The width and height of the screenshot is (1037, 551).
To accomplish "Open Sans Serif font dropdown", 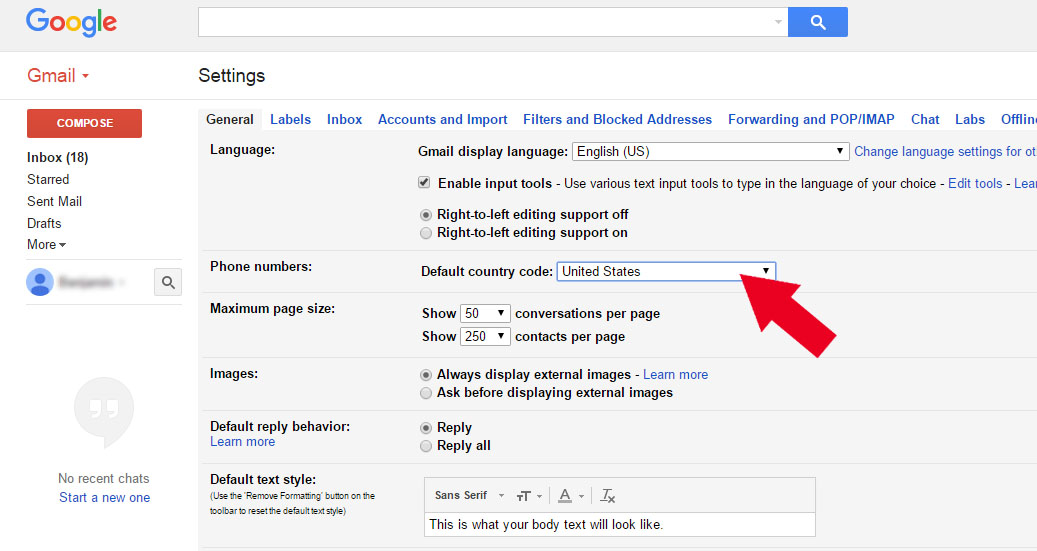I will [x=469, y=495].
